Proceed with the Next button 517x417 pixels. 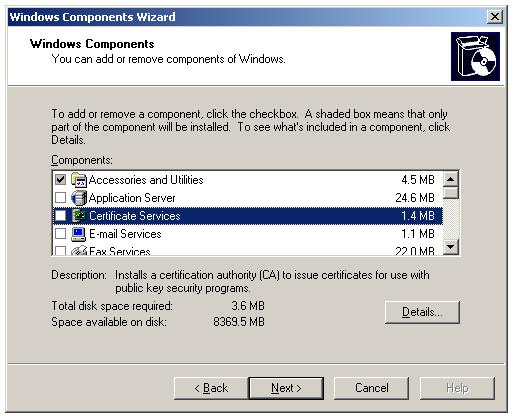[x=286, y=388]
